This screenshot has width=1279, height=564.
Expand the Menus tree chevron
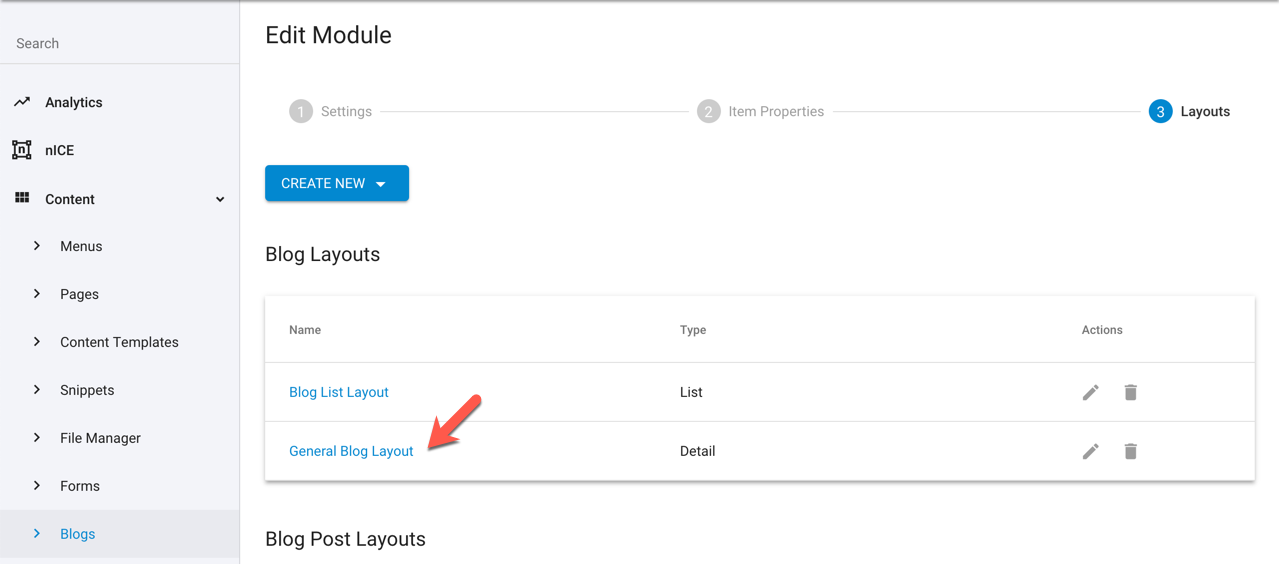pos(37,246)
